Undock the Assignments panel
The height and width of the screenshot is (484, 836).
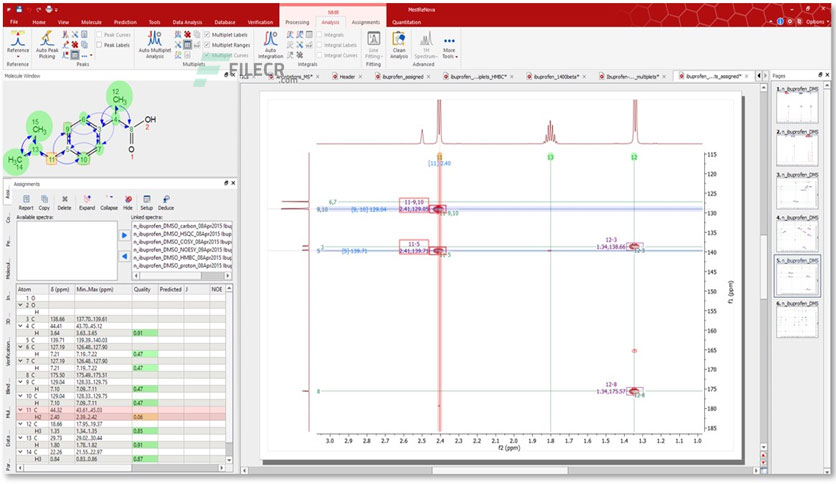pos(226,183)
